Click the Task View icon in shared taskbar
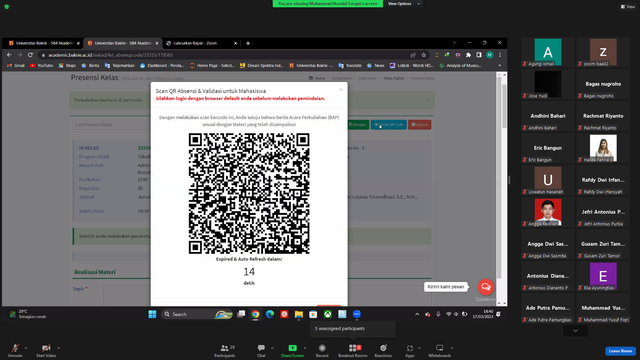This screenshot has width=640, height=360. coord(241,314)
